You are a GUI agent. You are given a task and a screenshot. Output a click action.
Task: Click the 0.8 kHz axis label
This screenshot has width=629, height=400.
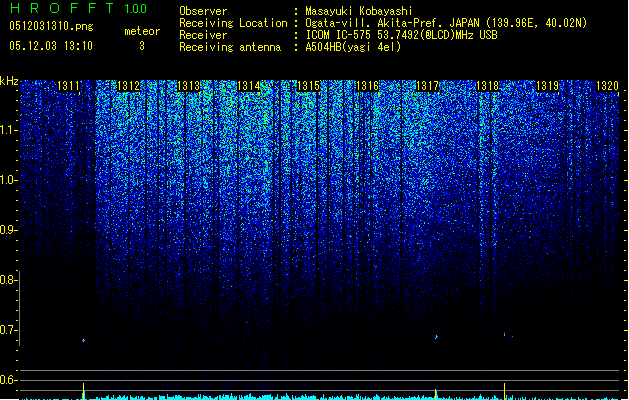point(8,280)
